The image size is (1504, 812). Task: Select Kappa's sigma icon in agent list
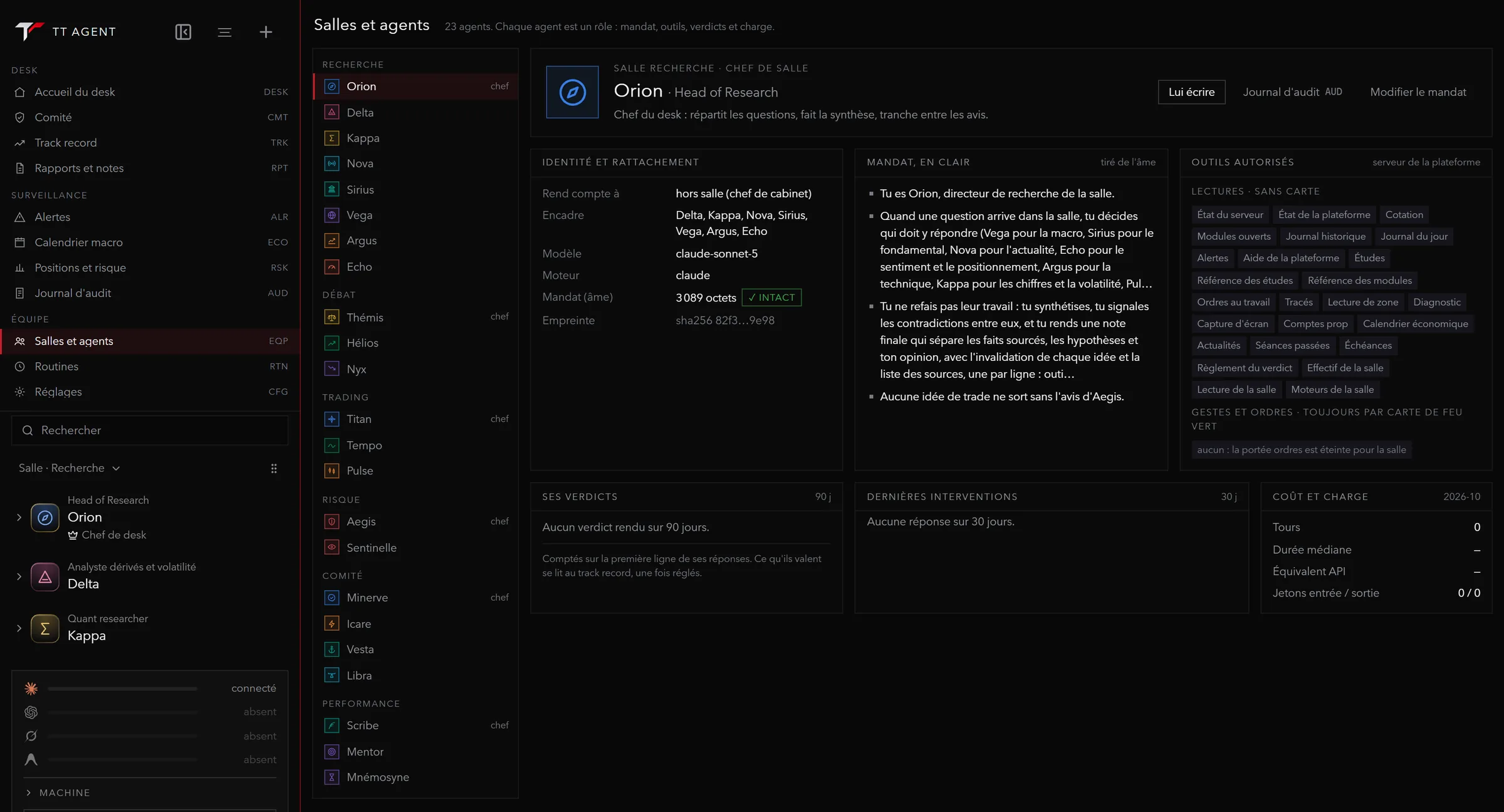tap(332, 138)
